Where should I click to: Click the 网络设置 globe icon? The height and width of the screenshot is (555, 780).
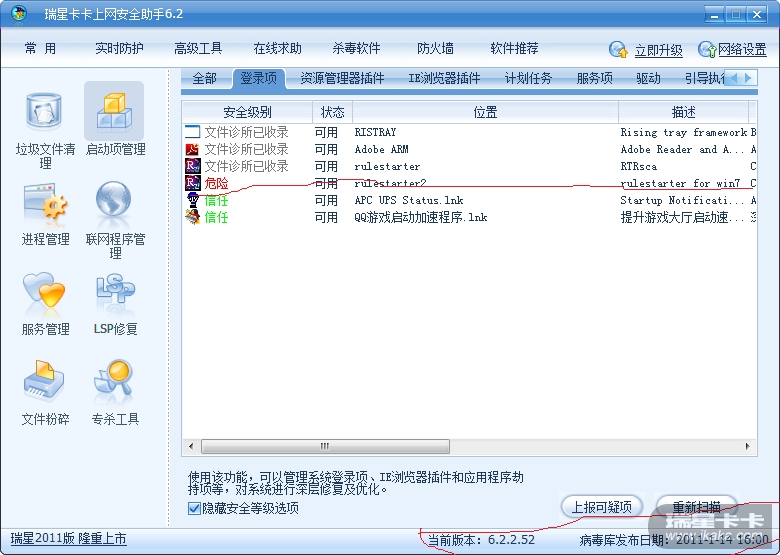pos(707,49)
